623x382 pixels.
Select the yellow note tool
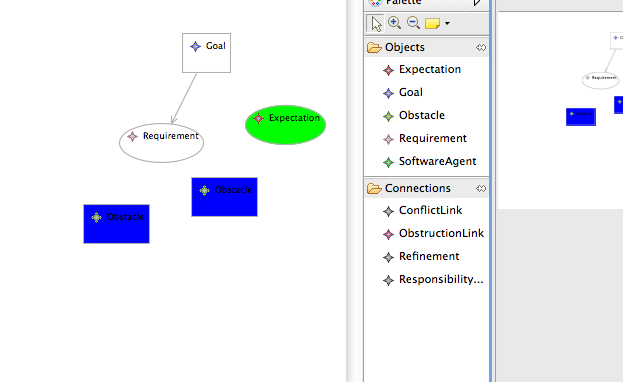coord(432,23)
